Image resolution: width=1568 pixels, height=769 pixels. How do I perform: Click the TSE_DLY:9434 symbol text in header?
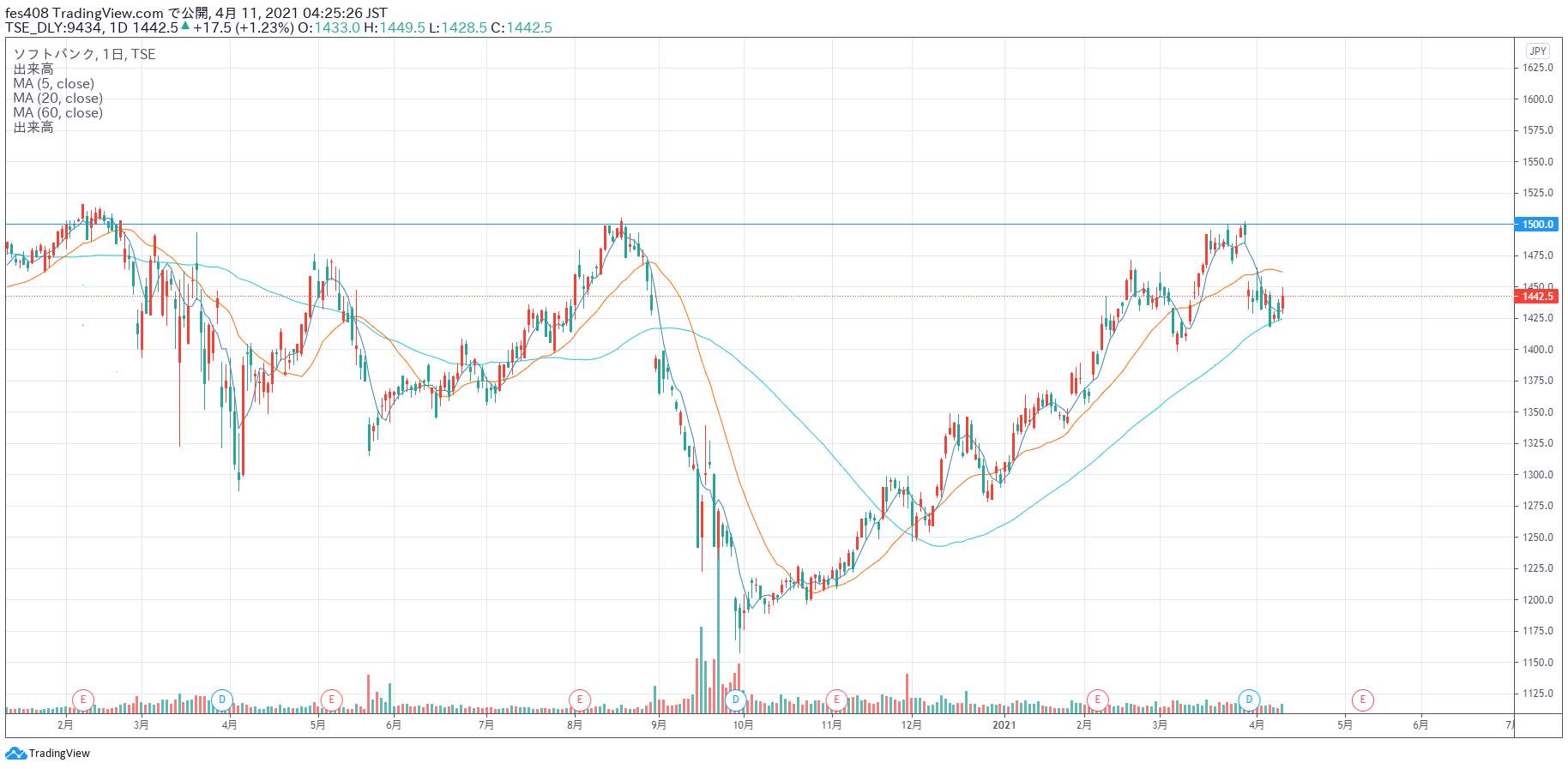click(54, 27)
